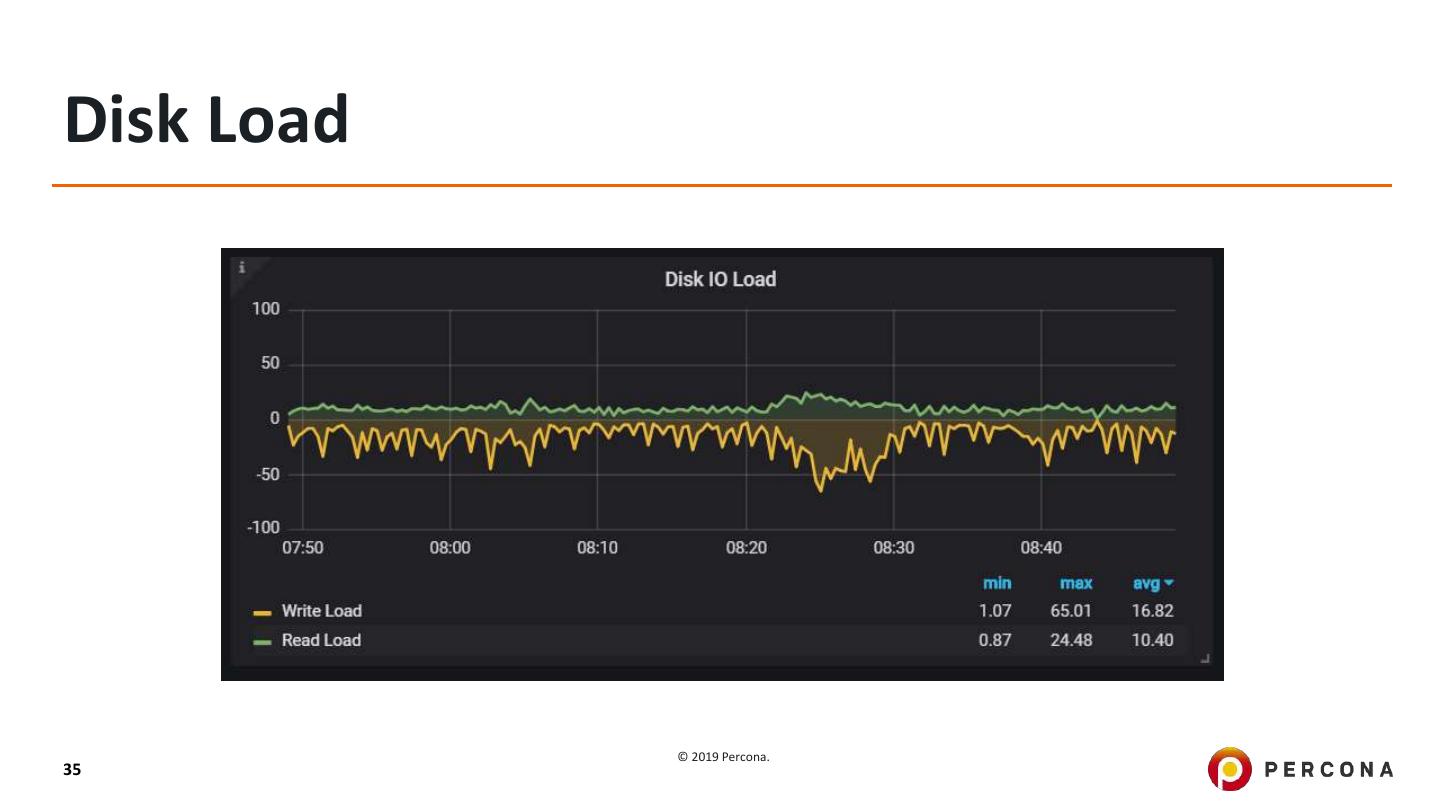Click the -50 y-axis label
Viewport: 1440px width, 810px height.
[x=268, y=474]
